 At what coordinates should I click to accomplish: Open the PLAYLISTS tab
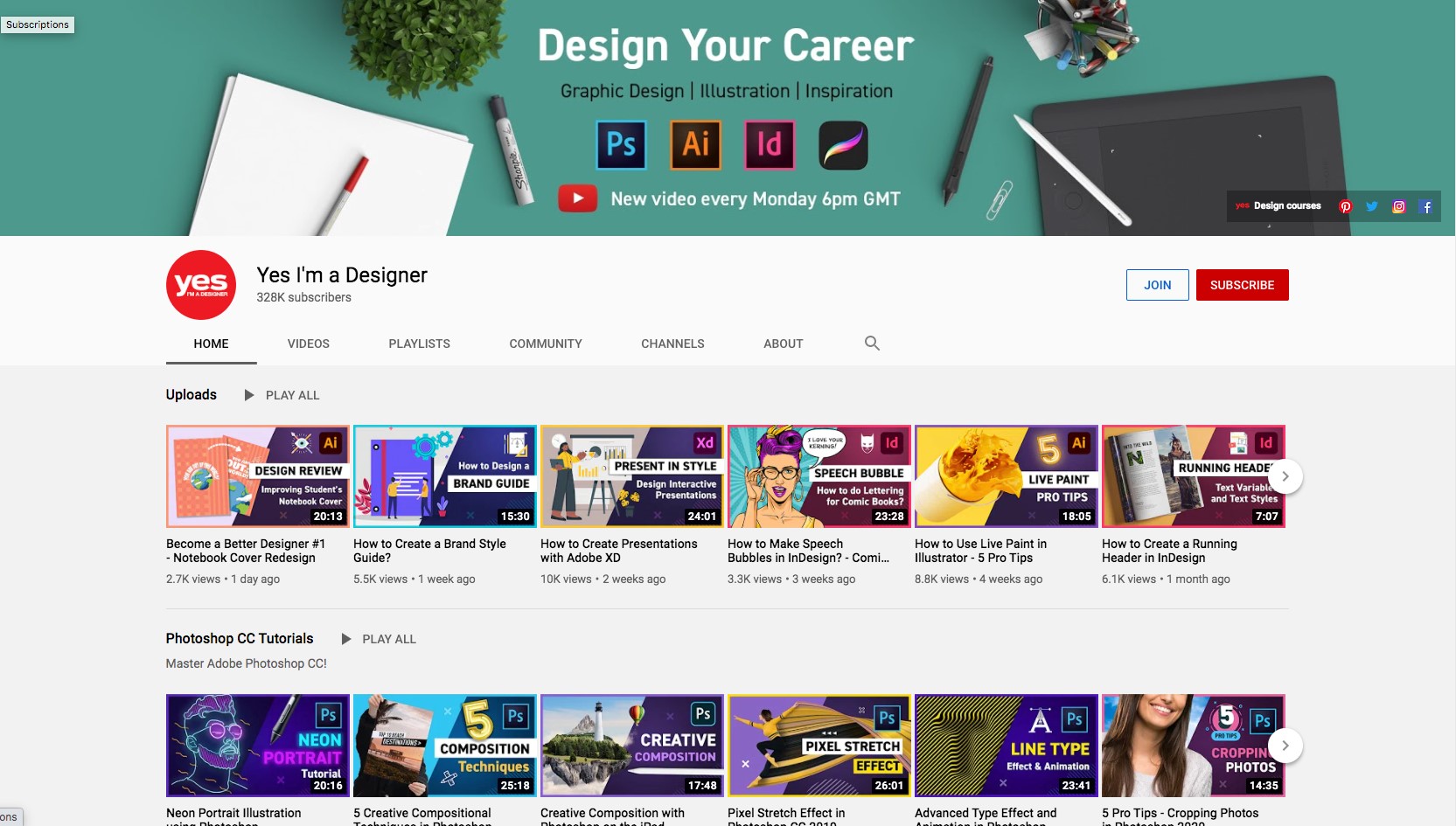point(420,344)
